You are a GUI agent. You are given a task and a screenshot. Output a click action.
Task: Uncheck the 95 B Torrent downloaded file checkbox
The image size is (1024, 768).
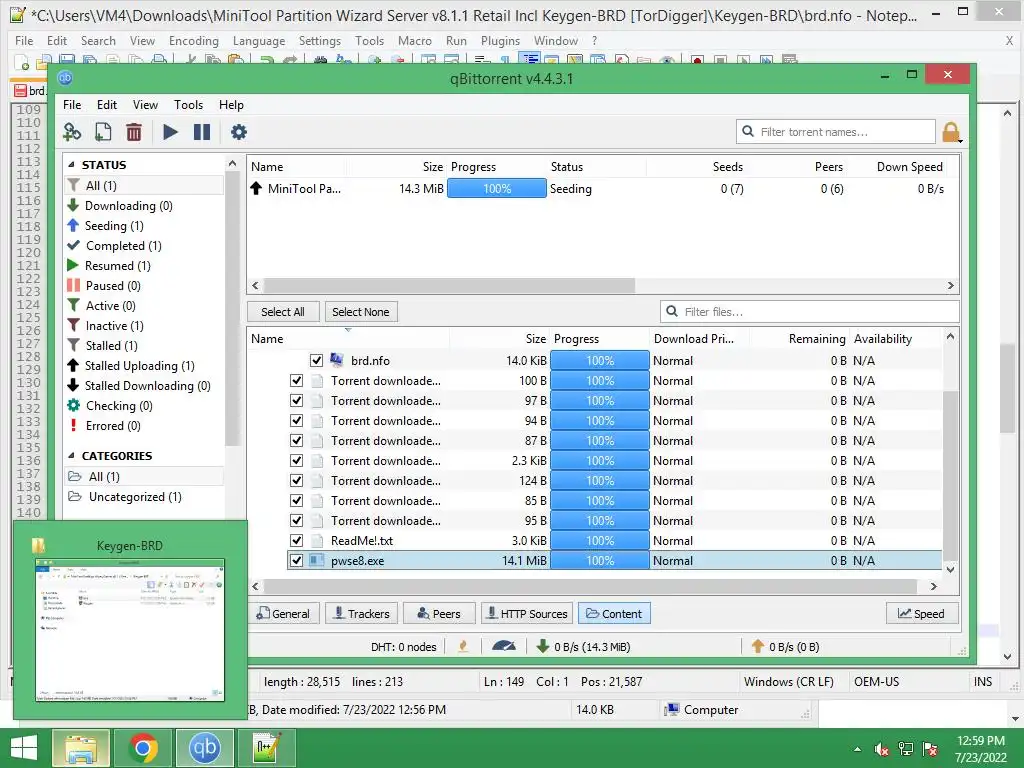pos(296,520)
